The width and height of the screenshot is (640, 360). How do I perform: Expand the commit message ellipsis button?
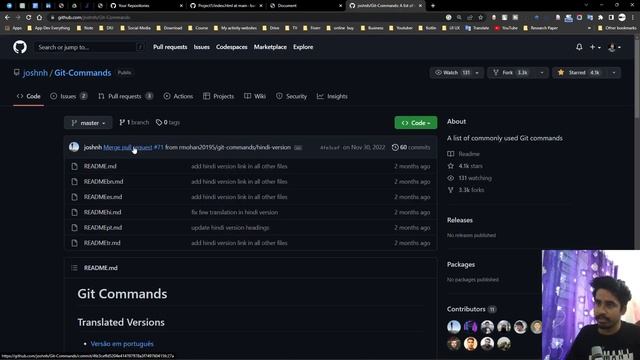point(298,148)
